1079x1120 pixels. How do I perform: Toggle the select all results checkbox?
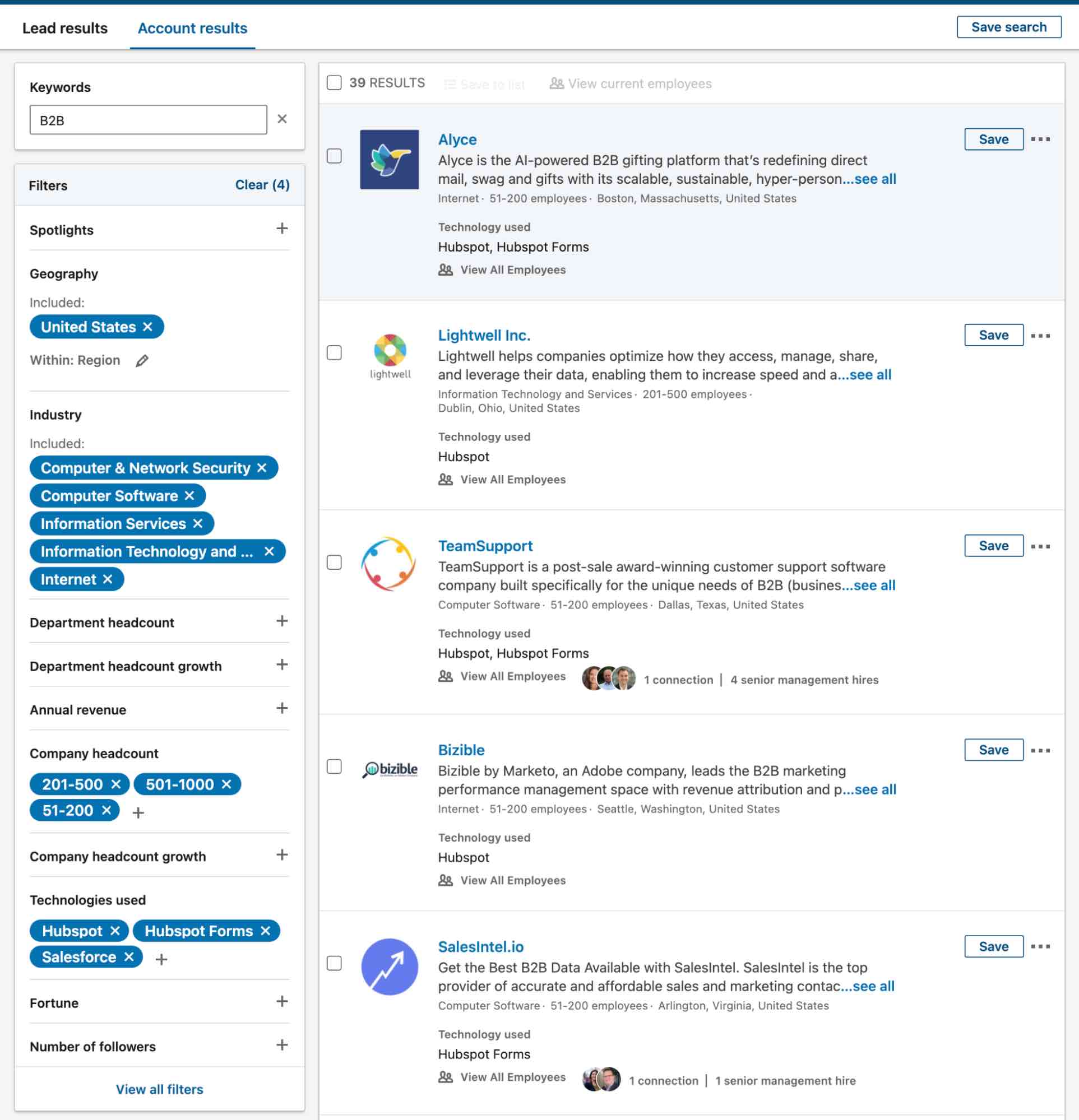[333, 83]
